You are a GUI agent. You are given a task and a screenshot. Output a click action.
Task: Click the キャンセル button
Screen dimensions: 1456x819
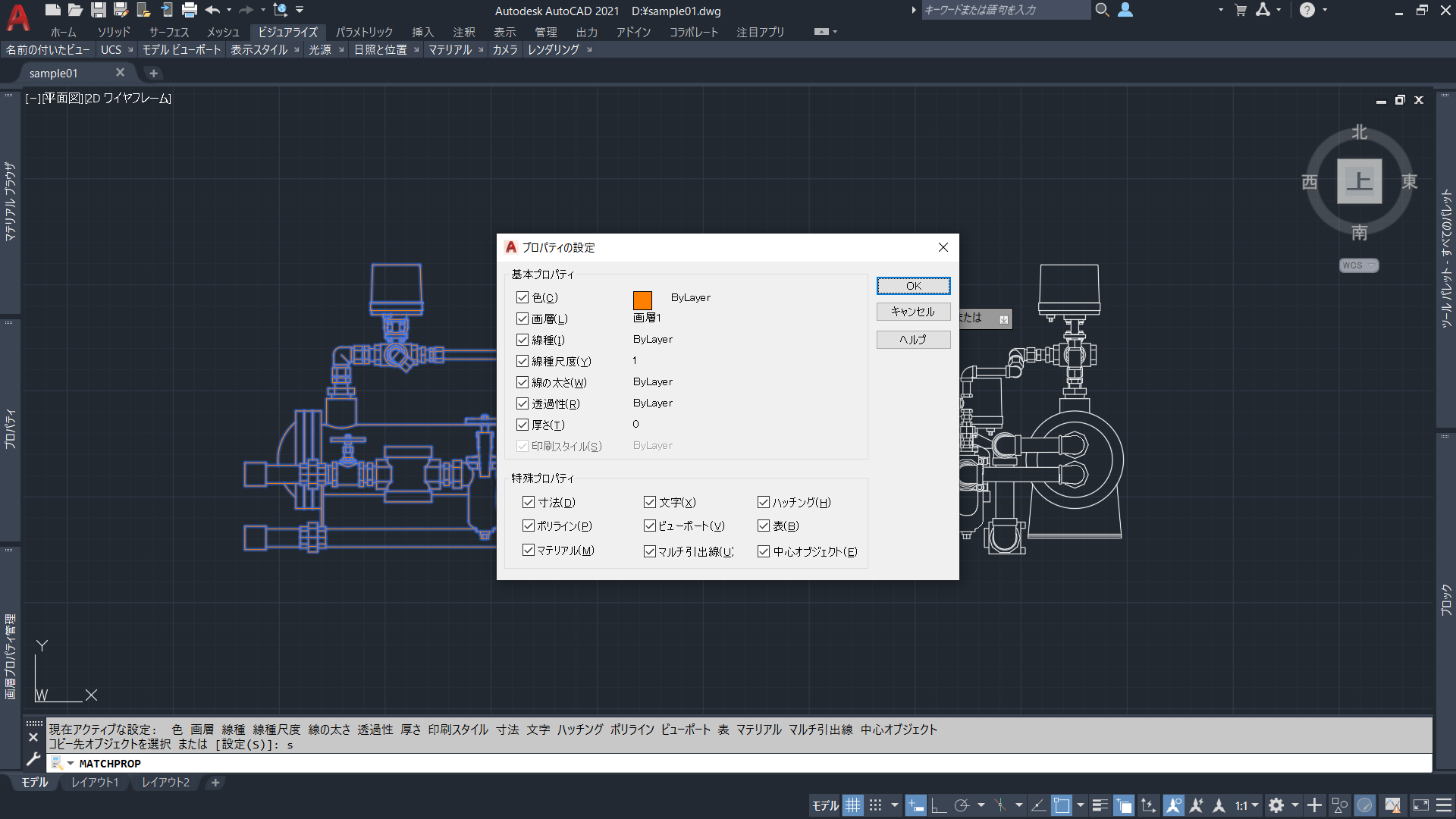[x=912, y=311]
